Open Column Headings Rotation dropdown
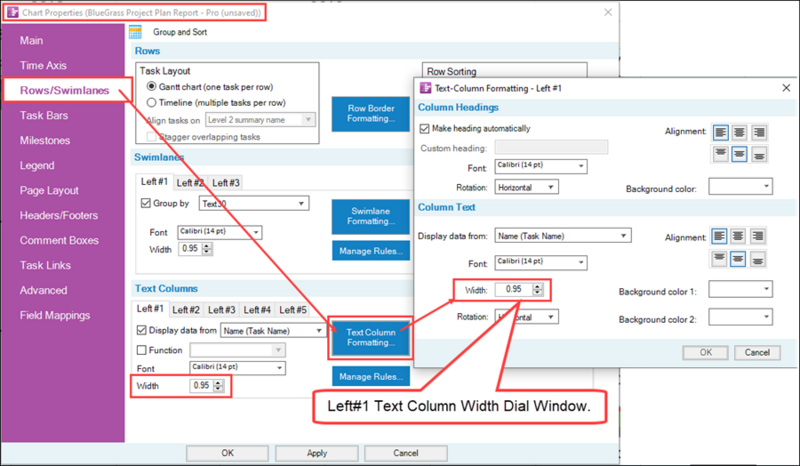This screenshot has height=466, width=800. click(527, 187)
